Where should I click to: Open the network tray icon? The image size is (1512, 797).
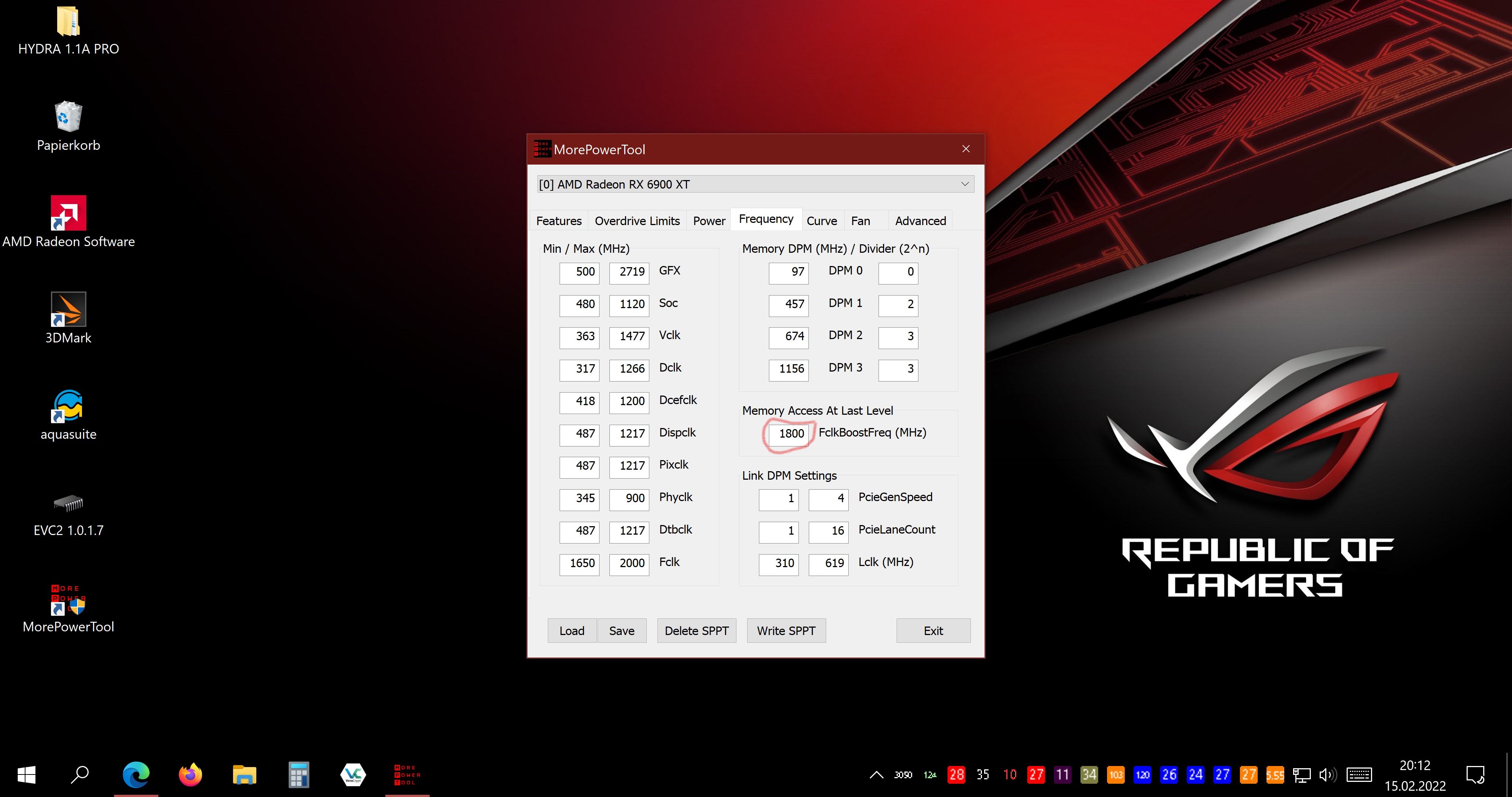tap(1302, 775)
